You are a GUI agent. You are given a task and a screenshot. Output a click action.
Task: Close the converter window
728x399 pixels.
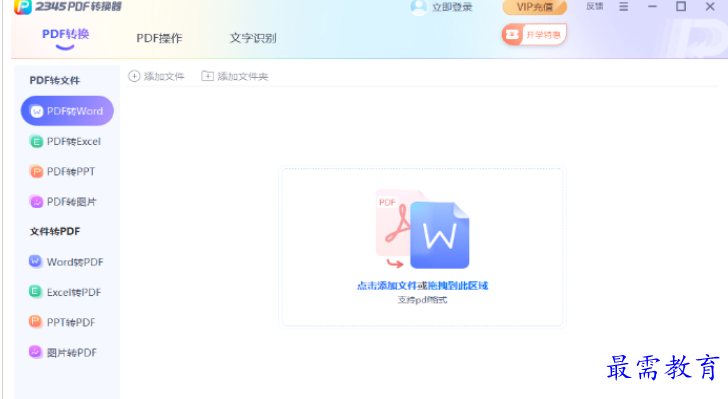pyautogui.click(x=710, y=7)
